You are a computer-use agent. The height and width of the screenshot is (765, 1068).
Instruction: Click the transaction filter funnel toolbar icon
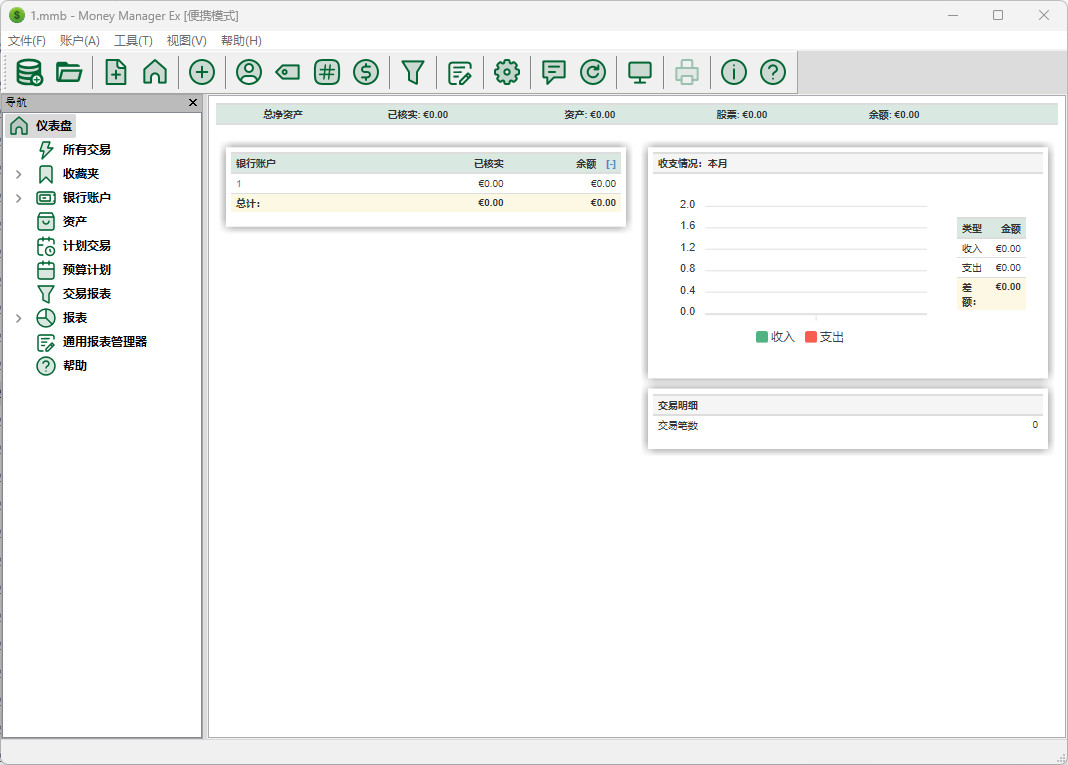(x=413, y=72)
